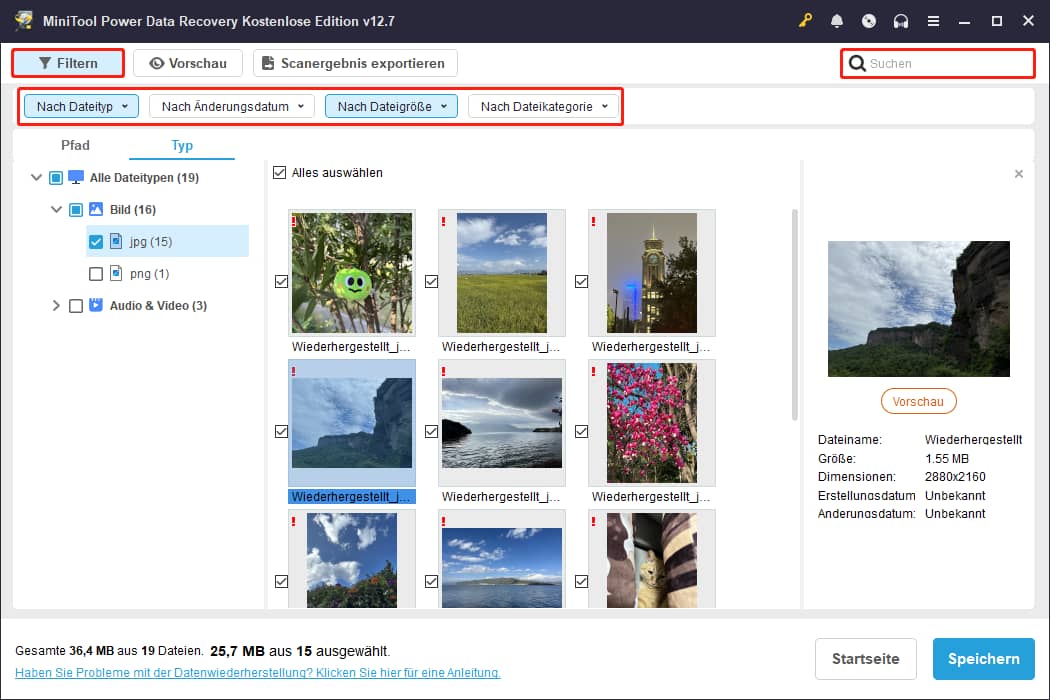This screenshot has width=1050, height=700.
Task: Toggle the Alles auswählen checkbox
Action: 278,172
